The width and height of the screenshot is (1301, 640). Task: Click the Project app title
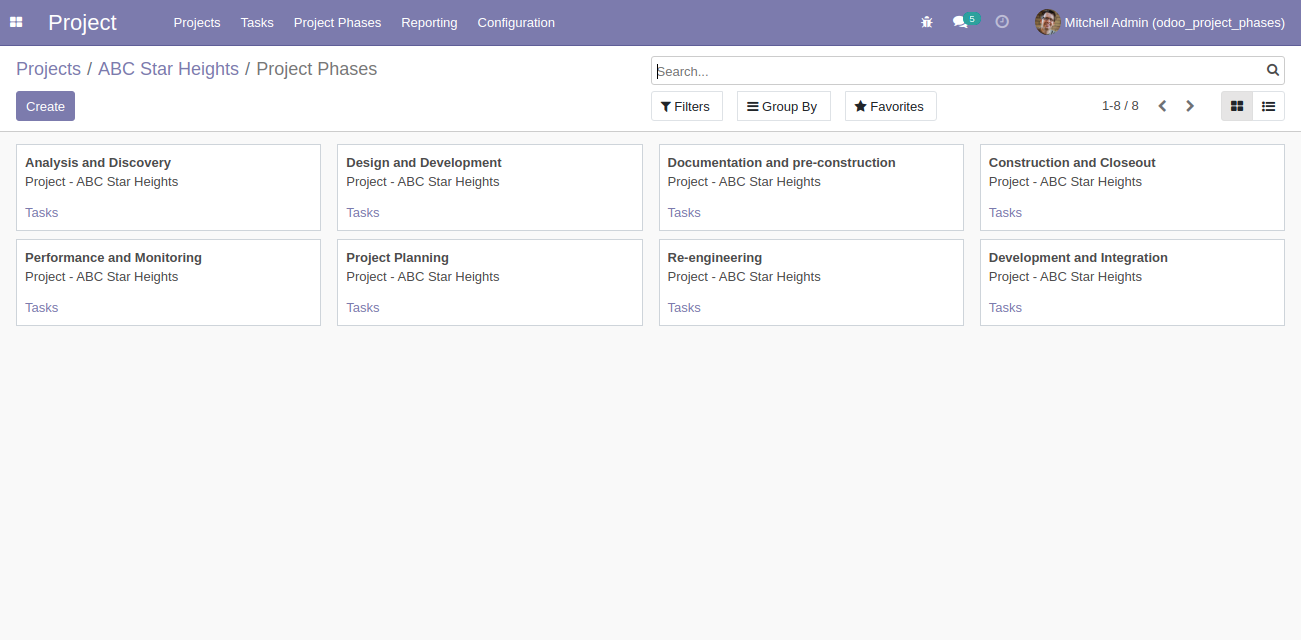click(82, 22)
